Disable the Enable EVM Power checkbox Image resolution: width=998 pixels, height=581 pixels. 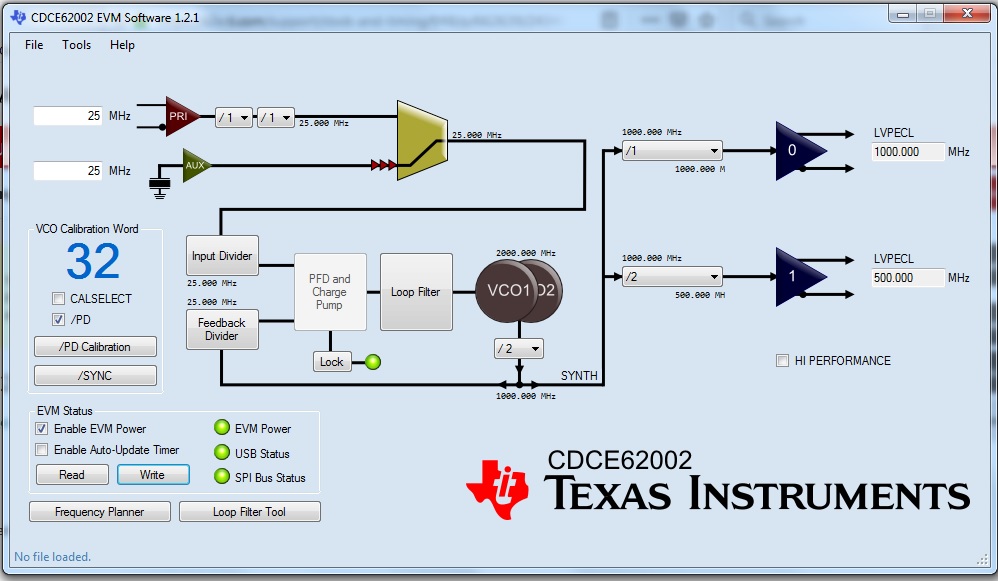41,429
